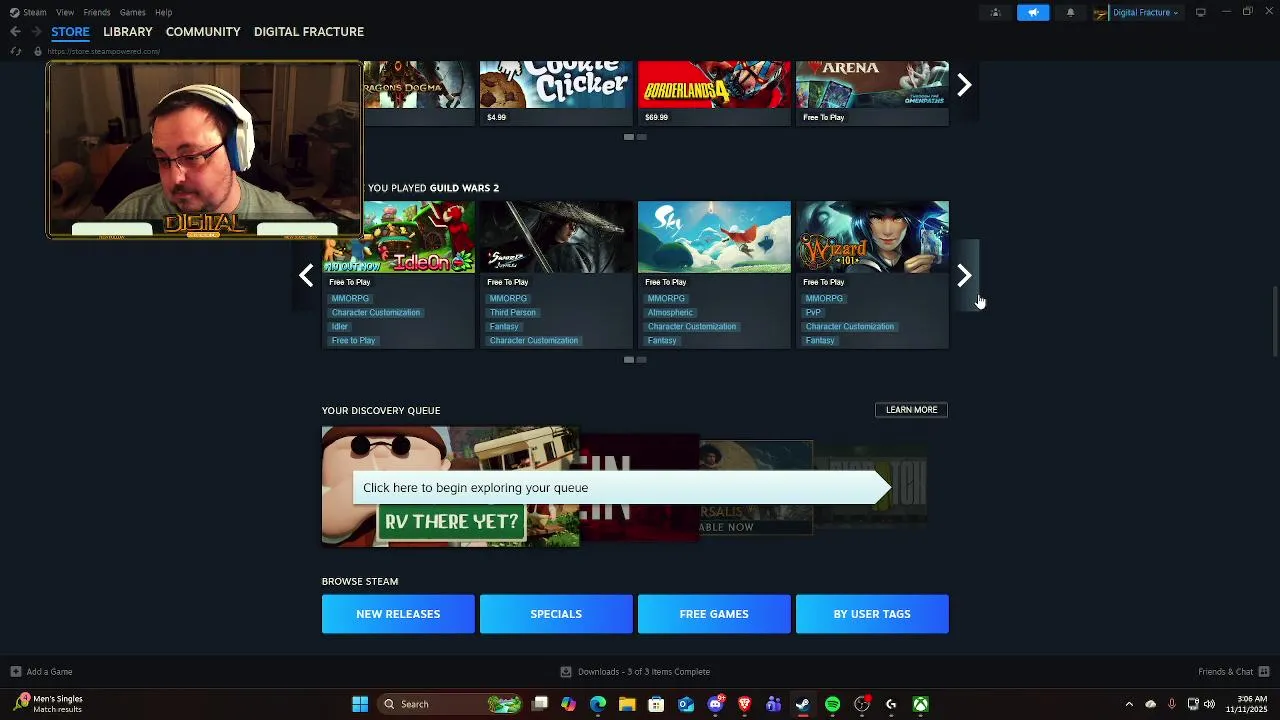Image resolution: width=1280 pixels, height=720 pixels.
Task: Open the Wizard101 game thumbnail
Action: tap(872, 237)
